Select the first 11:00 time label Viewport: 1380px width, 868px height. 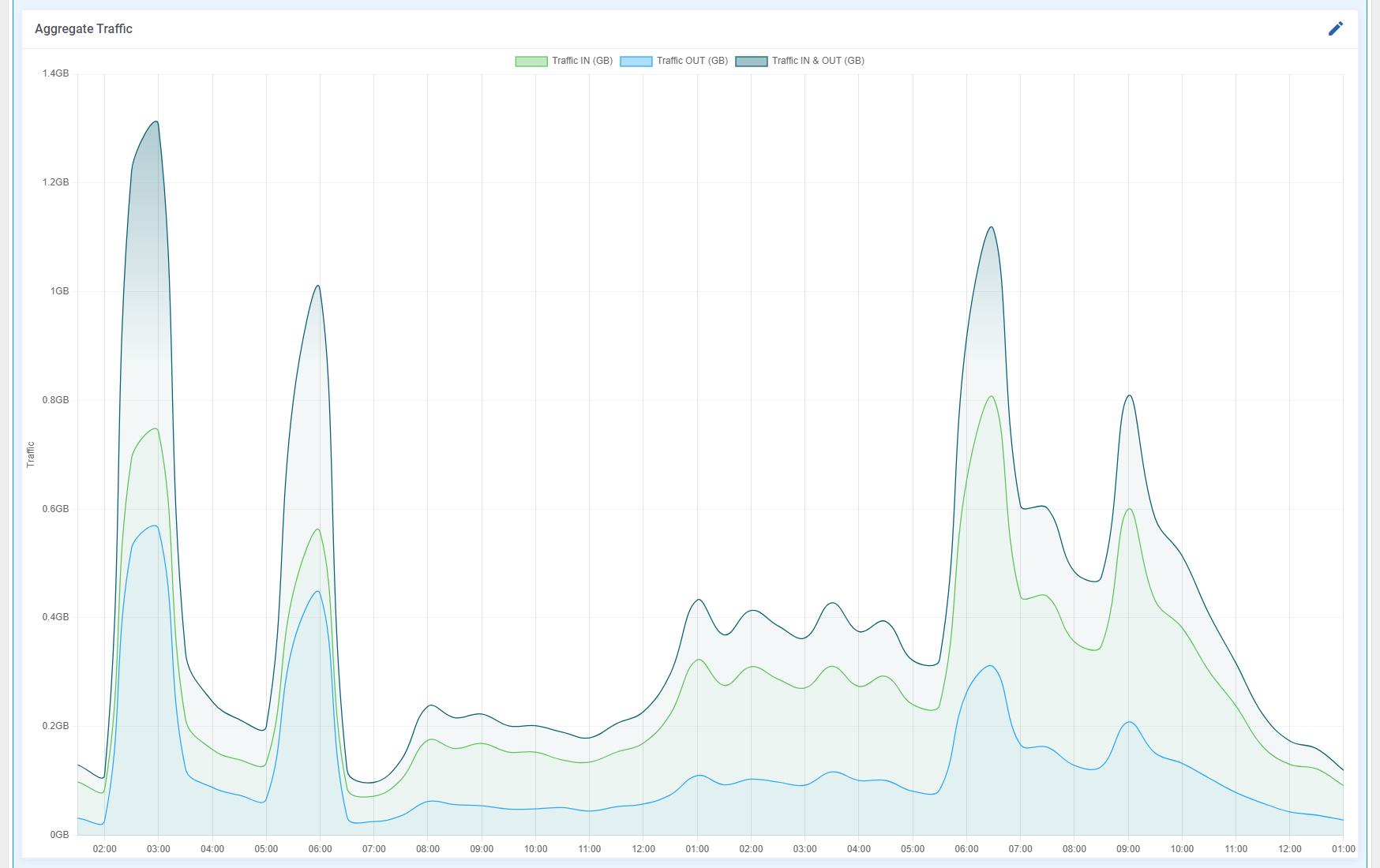tap(590, 849)
